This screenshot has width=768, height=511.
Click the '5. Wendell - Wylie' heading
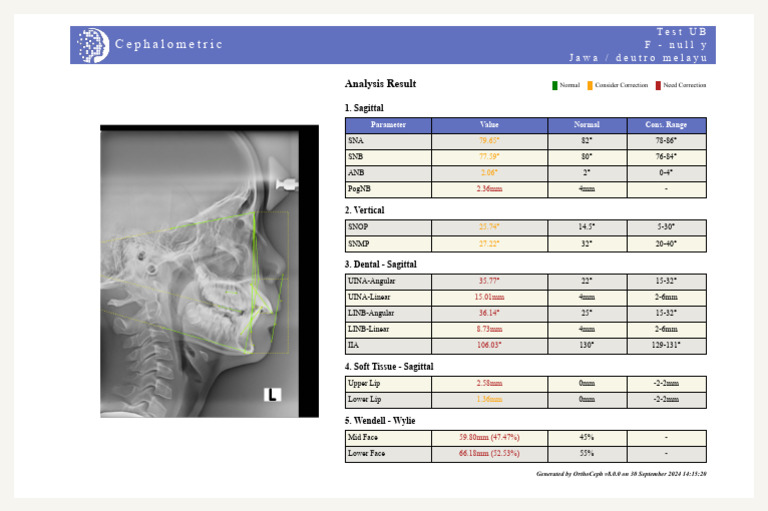pyautogui.click(x=380, y=420)
